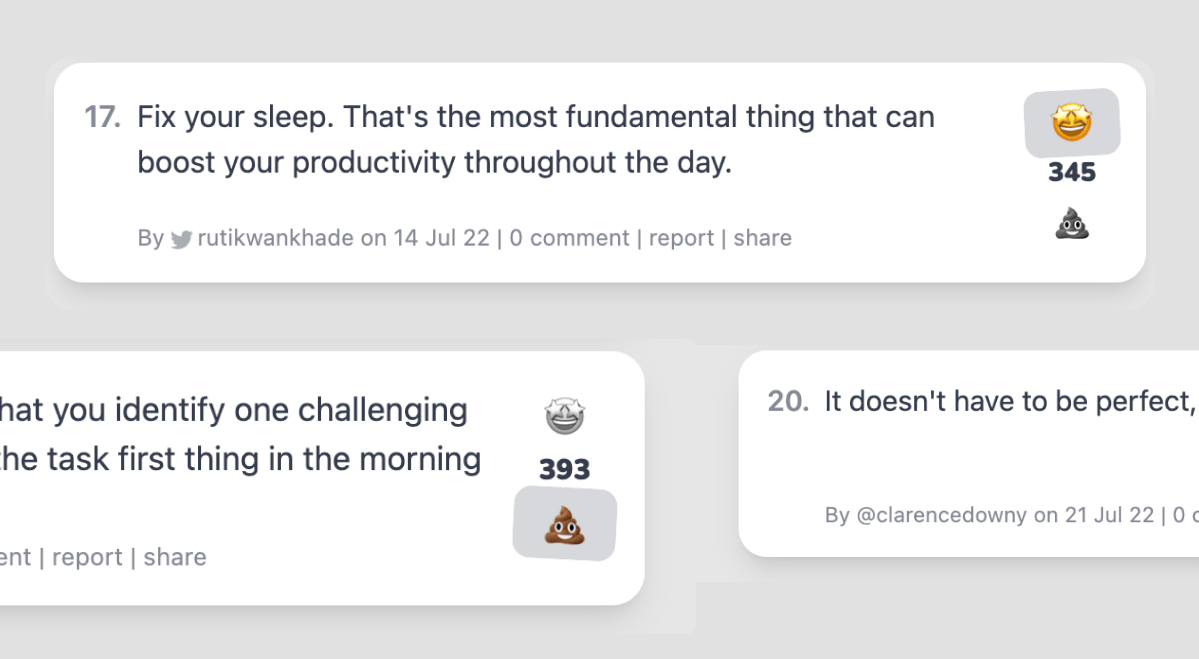Click the 393 vote count
The width and height of the screenshot is (1199, 659).
(x=564, y=469)
